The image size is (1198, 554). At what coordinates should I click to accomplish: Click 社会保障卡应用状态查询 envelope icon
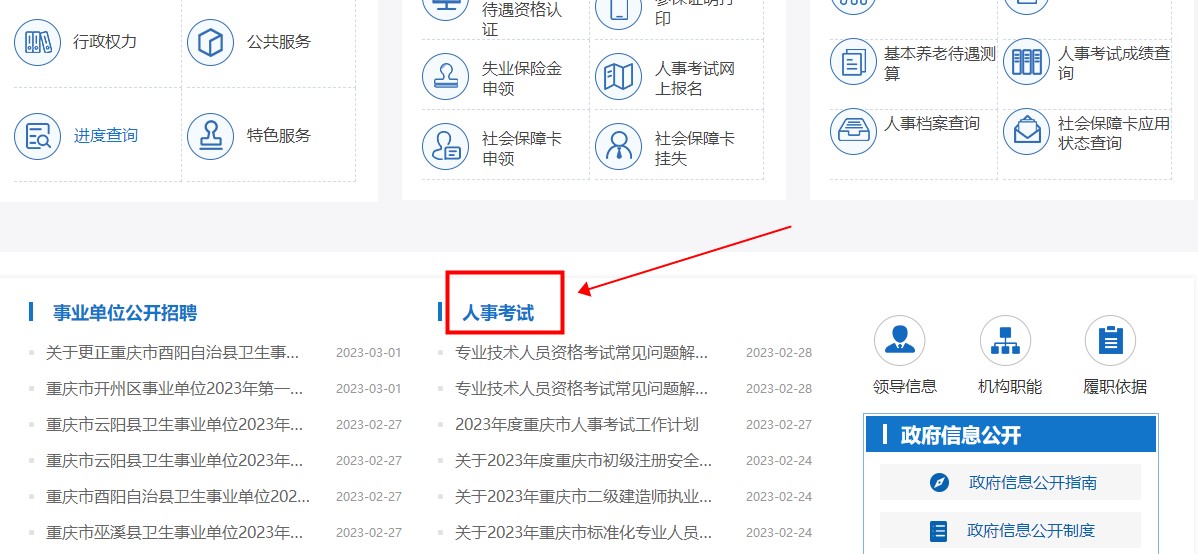coord(1027,132)
